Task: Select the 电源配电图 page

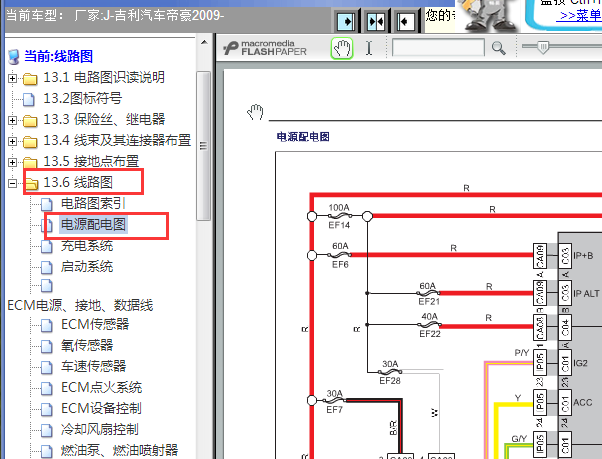Action: click(x=93, y=225)
